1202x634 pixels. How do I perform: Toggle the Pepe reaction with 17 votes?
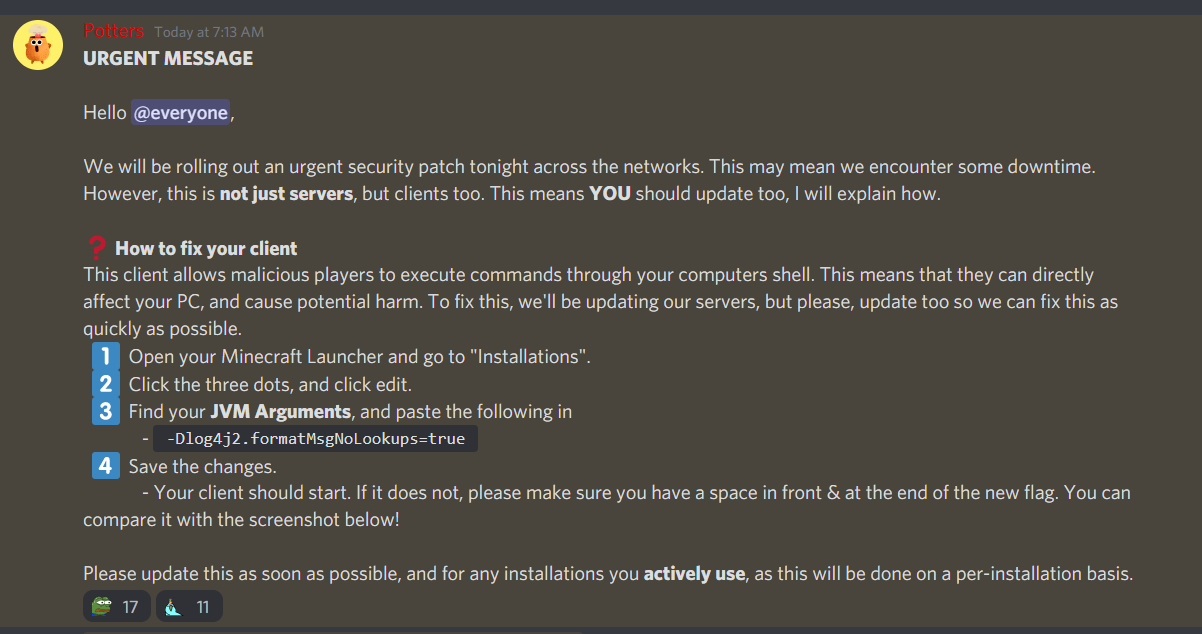(116, 605)
